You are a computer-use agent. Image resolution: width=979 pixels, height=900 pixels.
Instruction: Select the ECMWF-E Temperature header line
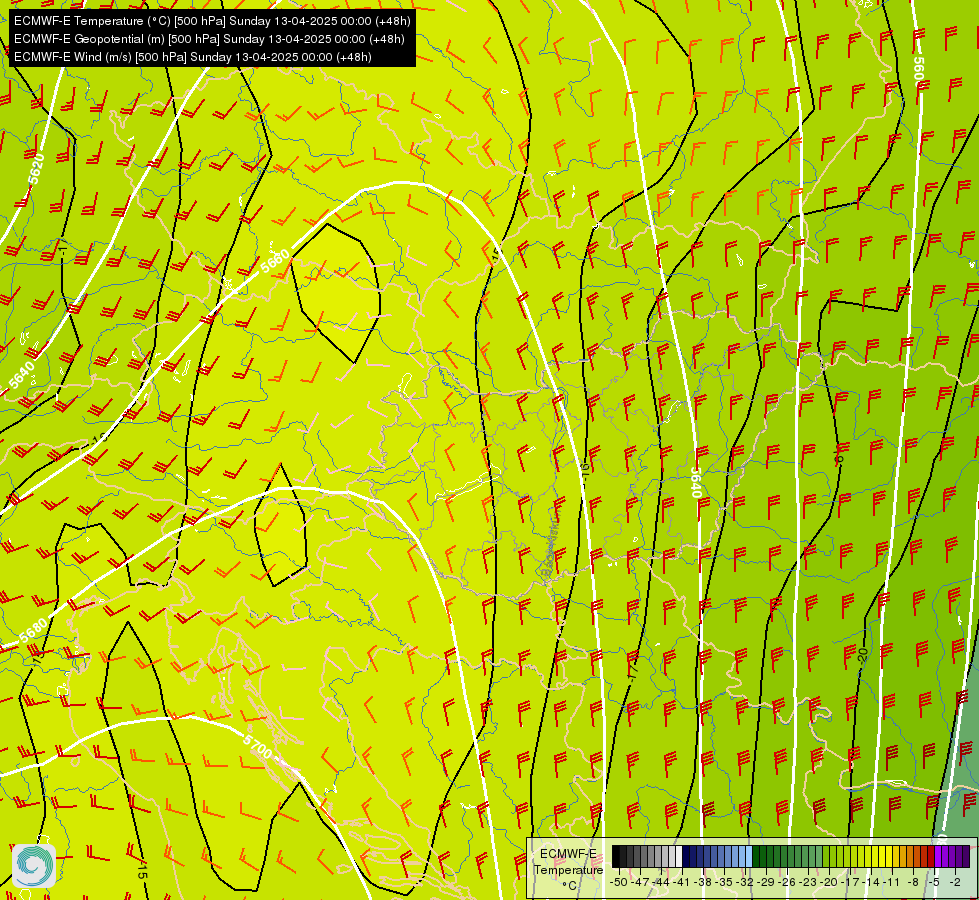coord(212,21)
